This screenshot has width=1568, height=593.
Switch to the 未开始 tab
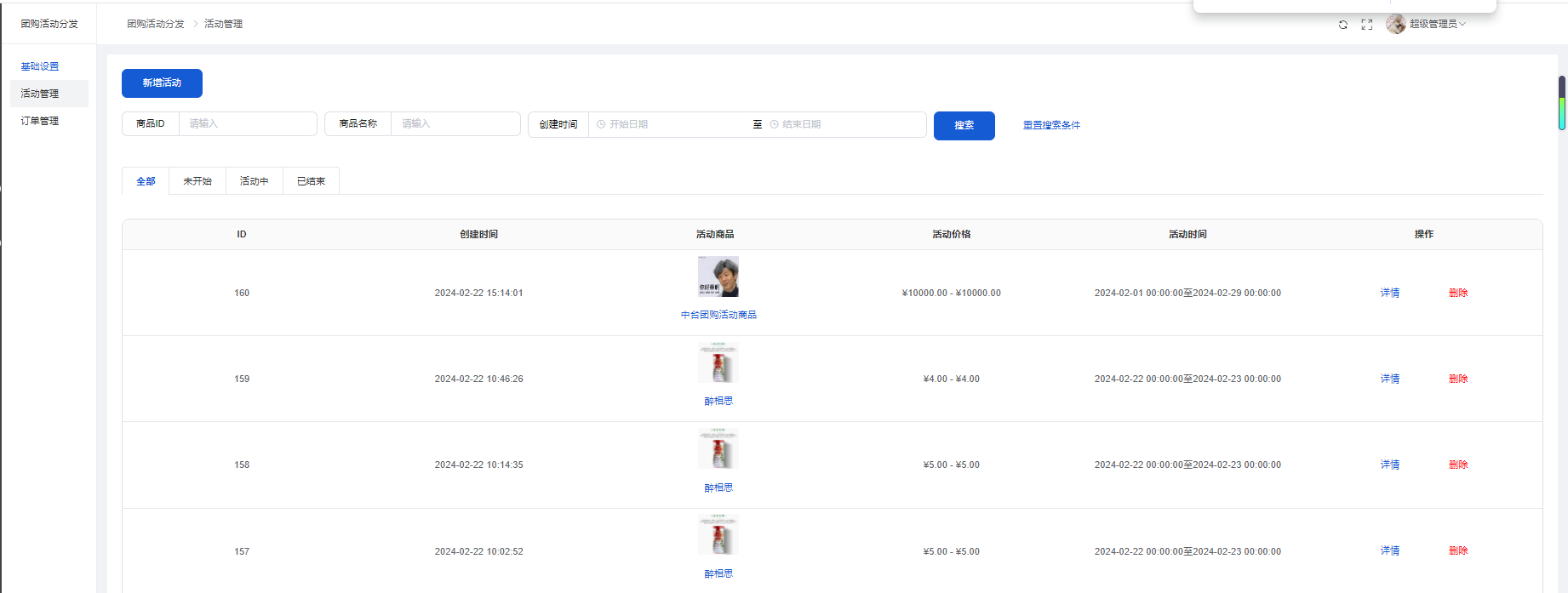[x=197, y=181]
